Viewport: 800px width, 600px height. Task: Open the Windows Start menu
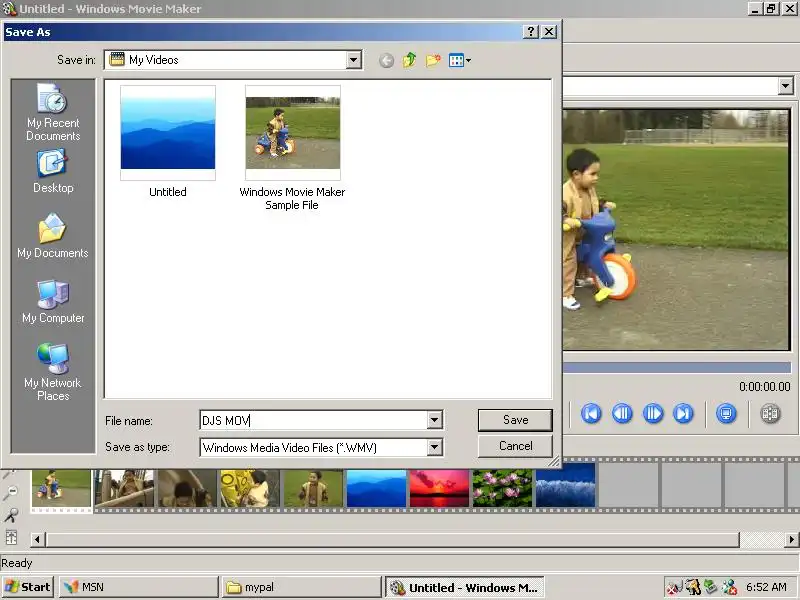pos(28,587)
